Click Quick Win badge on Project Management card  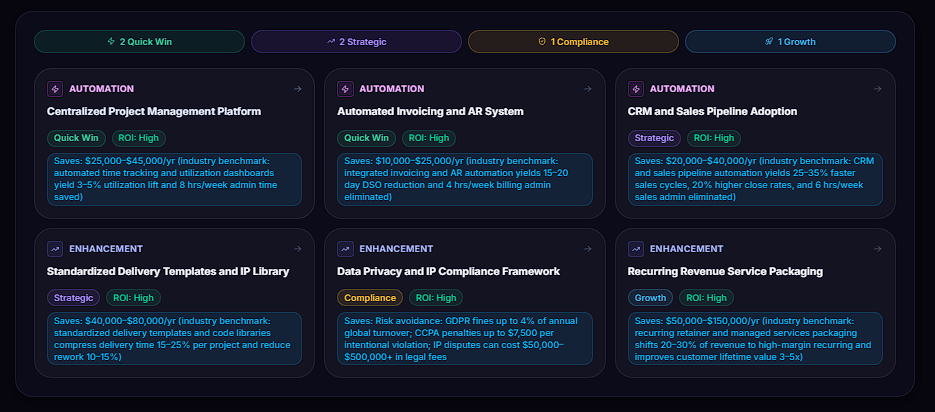(76, 138)
